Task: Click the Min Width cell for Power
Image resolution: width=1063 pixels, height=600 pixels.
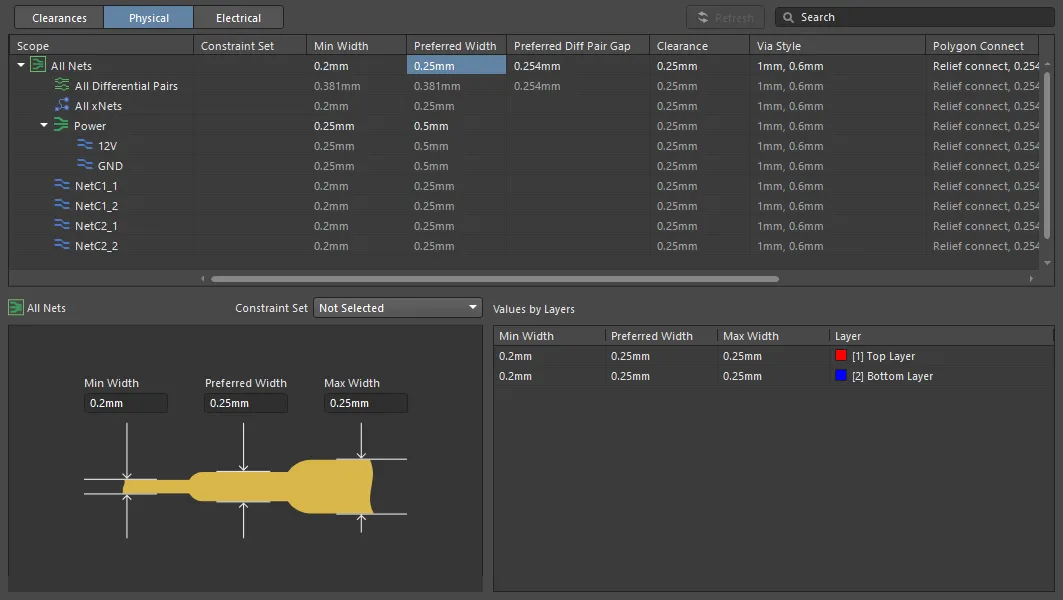Action: [x=356, y=126]
